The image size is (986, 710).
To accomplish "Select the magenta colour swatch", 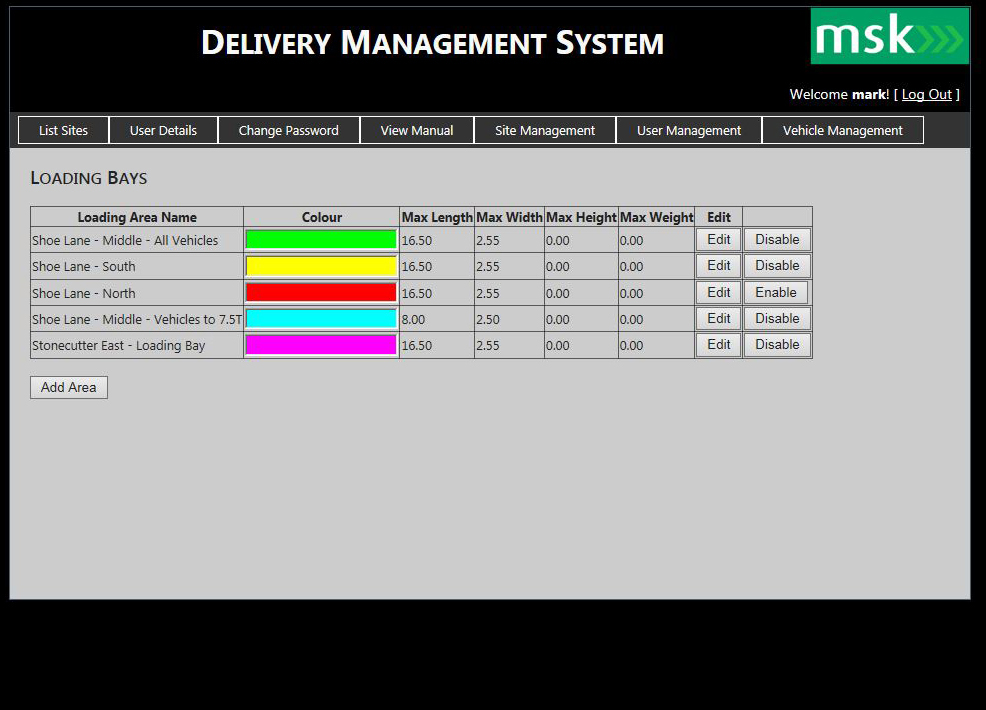I will (321, 345).
